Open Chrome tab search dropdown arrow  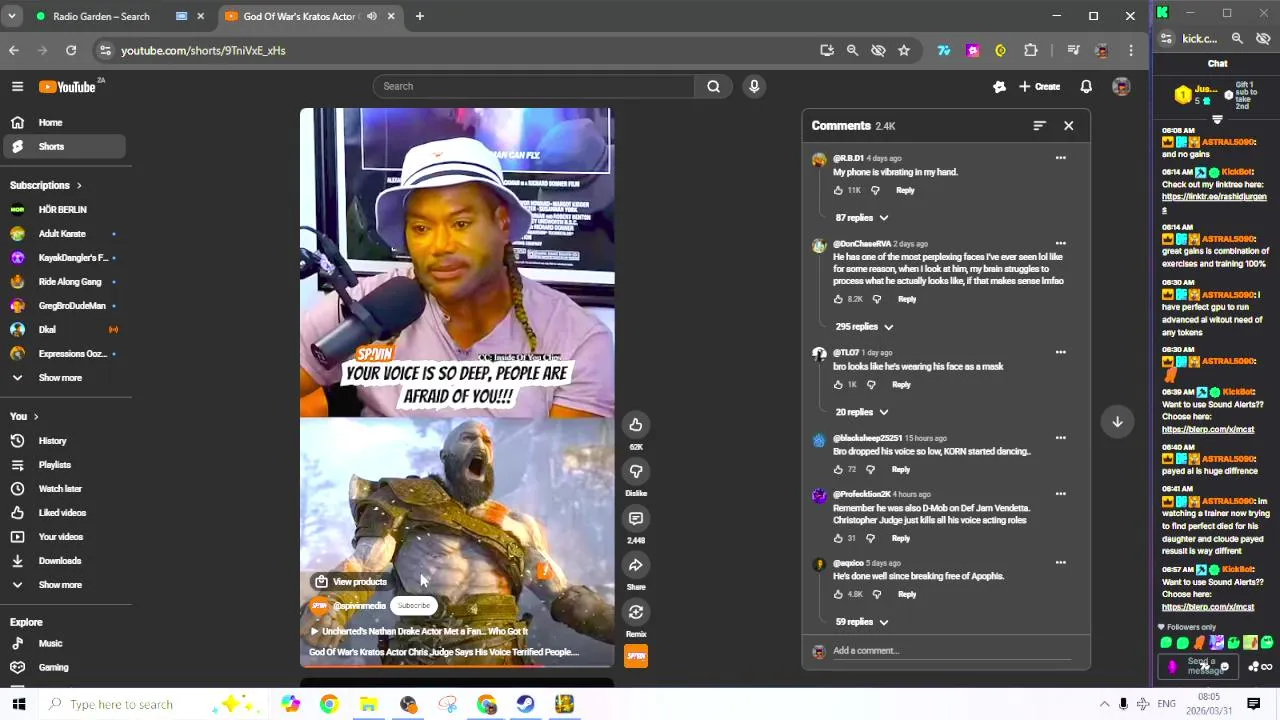pyautogui.click(x=12, y=16)
